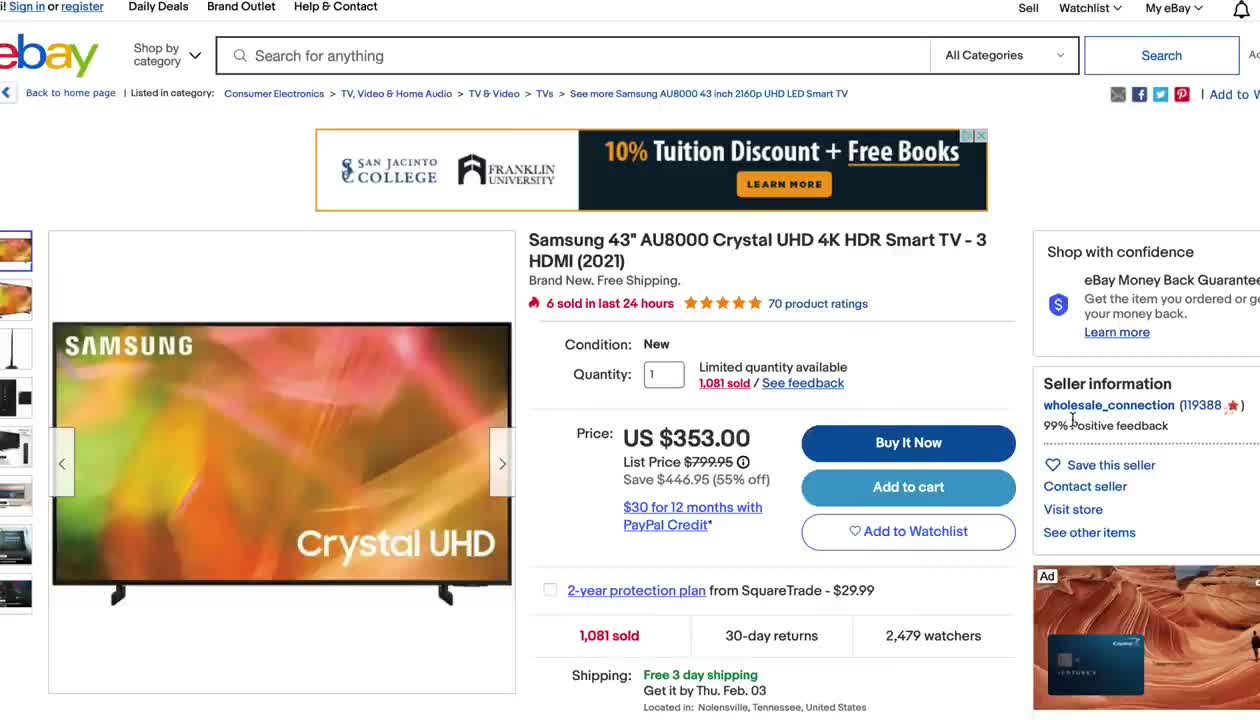Viewport: 1260px width, 720px height.
Task: Click the notifications bell icon
Action: click(1241, 9)
